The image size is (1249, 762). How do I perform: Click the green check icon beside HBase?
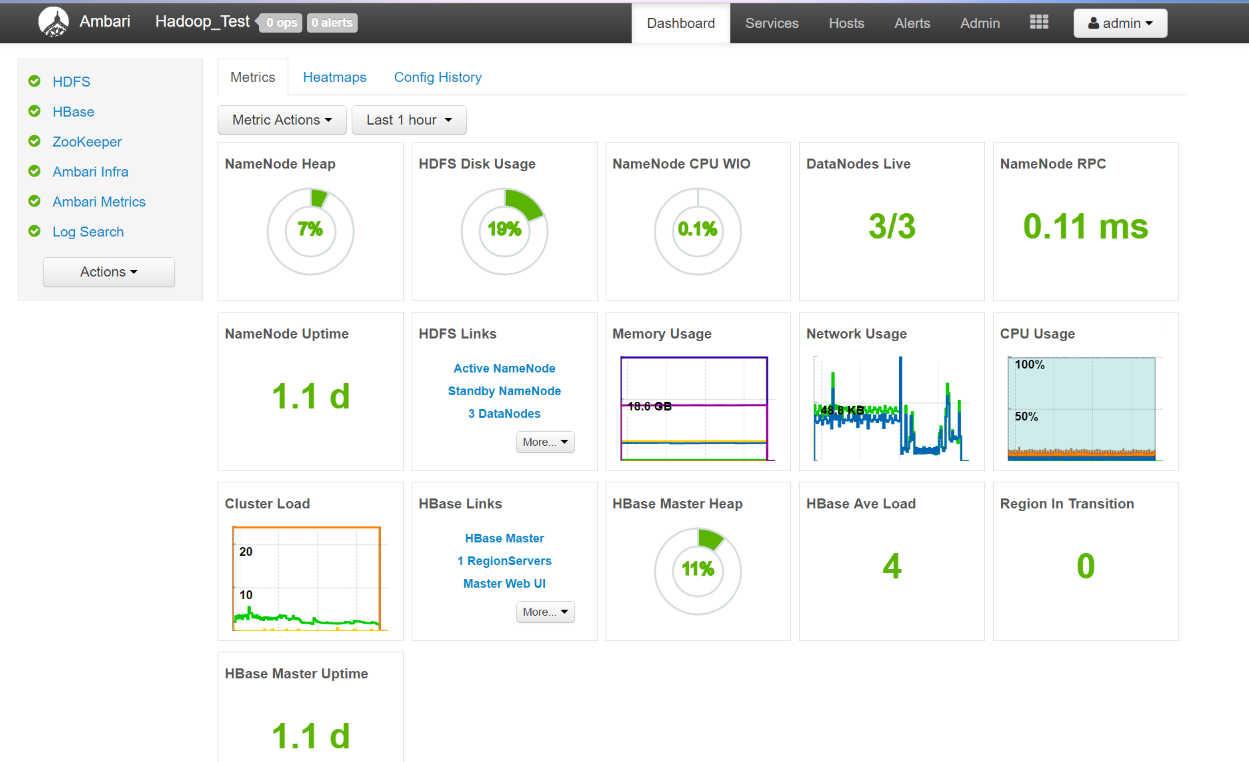click(x=35, y=112)
